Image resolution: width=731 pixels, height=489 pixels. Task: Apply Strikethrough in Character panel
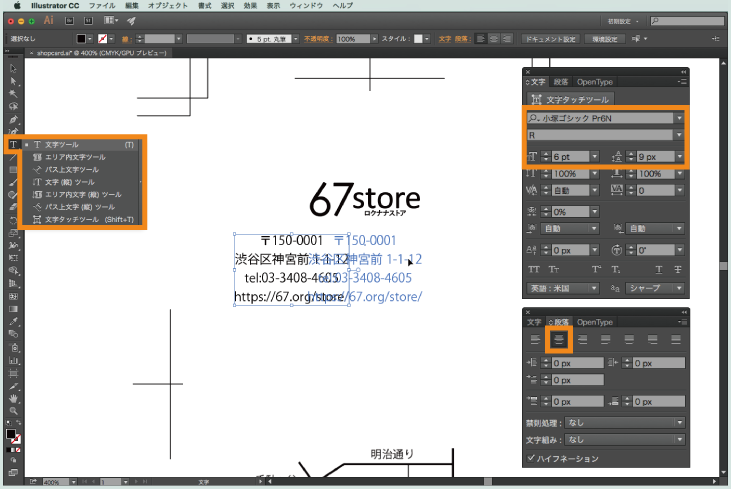[x=678, y=269]
